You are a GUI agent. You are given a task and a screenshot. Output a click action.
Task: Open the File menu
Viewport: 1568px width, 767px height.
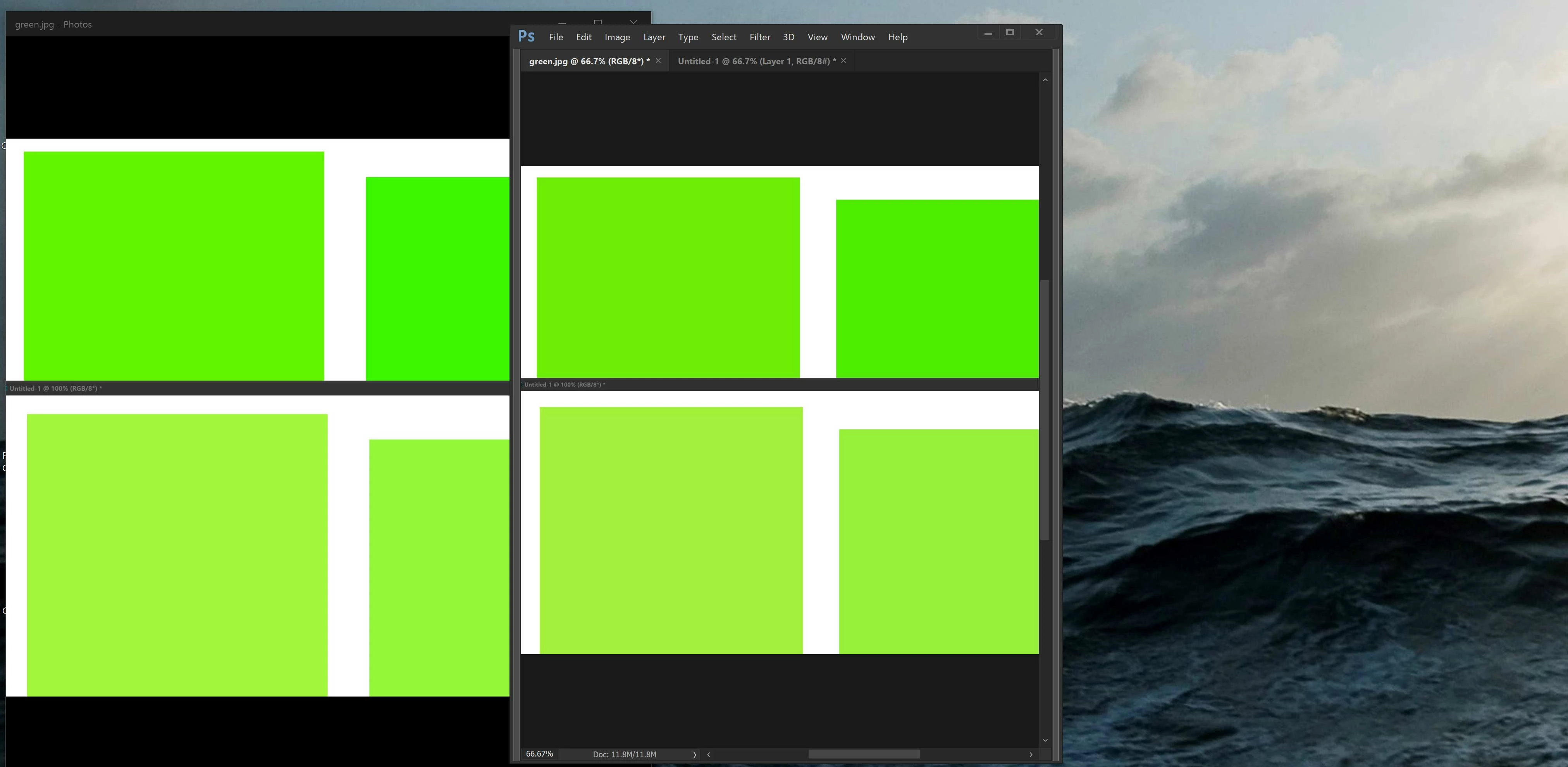555,37
